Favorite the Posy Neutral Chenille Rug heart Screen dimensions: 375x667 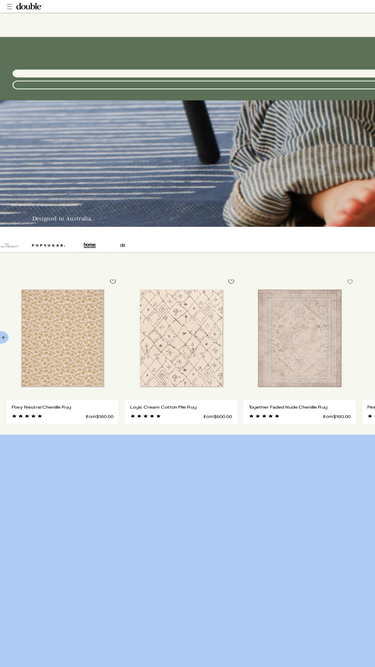coord(113,282)
